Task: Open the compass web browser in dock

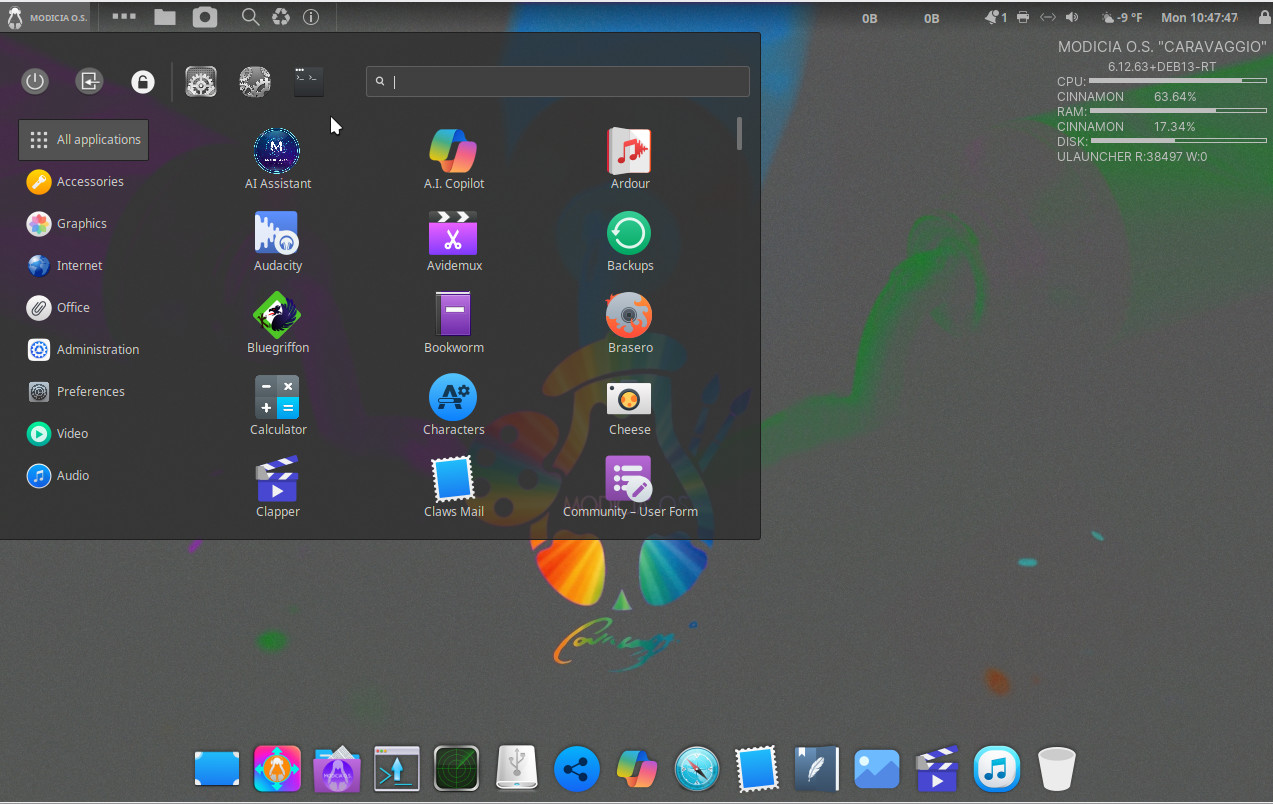Action: 697,769
